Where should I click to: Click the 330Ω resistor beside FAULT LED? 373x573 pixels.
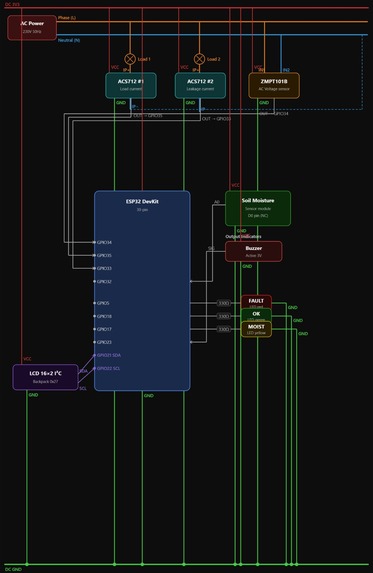click(x=224, y=303)
